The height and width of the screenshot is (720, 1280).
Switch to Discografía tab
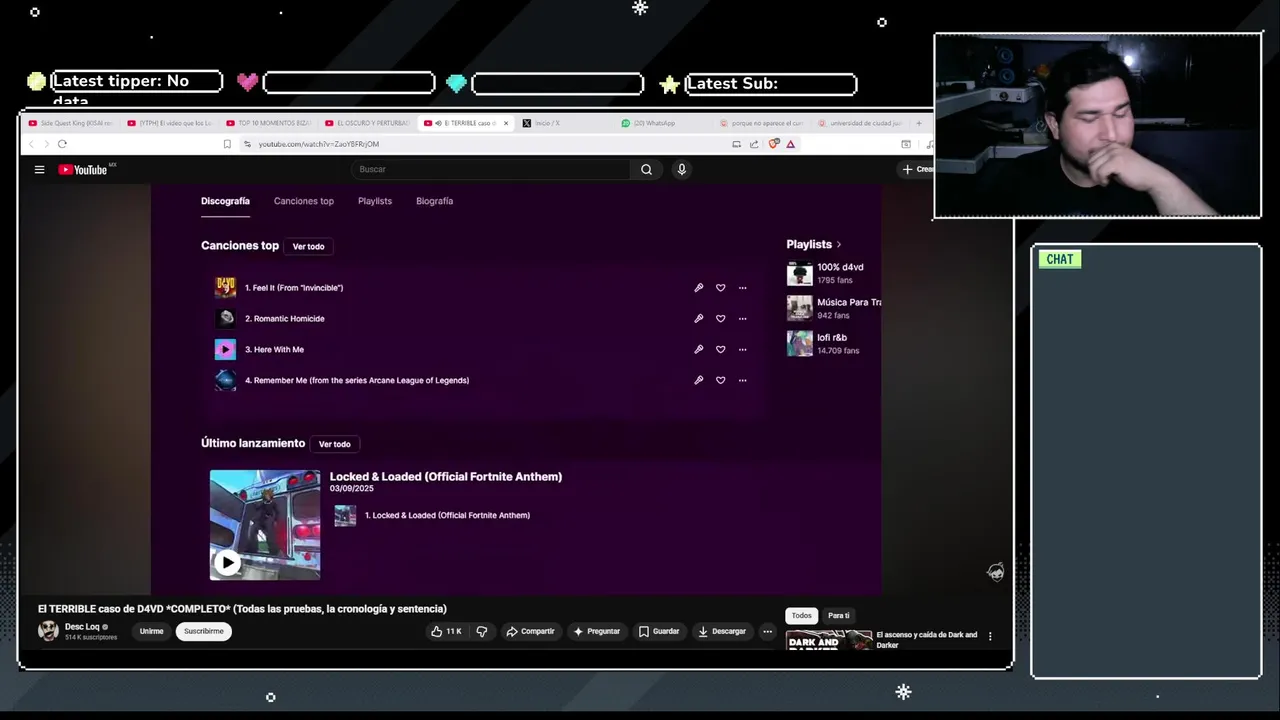click(225, 201)
